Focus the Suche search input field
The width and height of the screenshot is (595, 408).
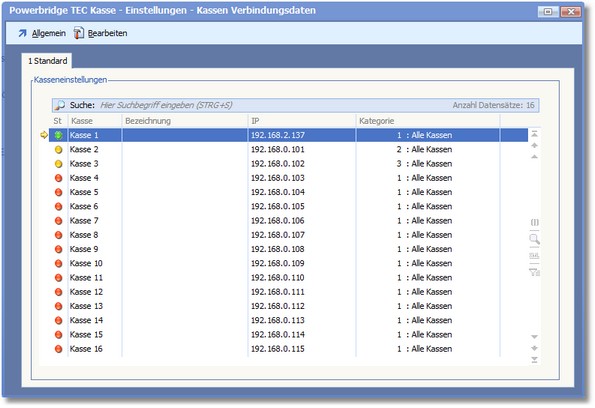(273, 106)
